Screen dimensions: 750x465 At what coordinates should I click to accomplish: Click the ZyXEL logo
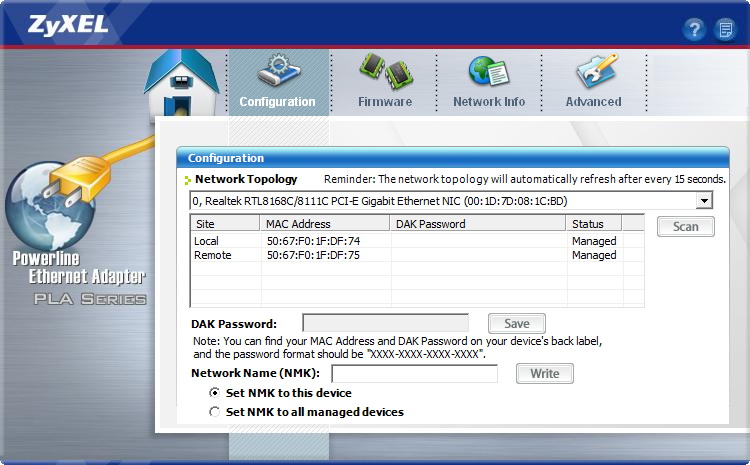point(57,23)
